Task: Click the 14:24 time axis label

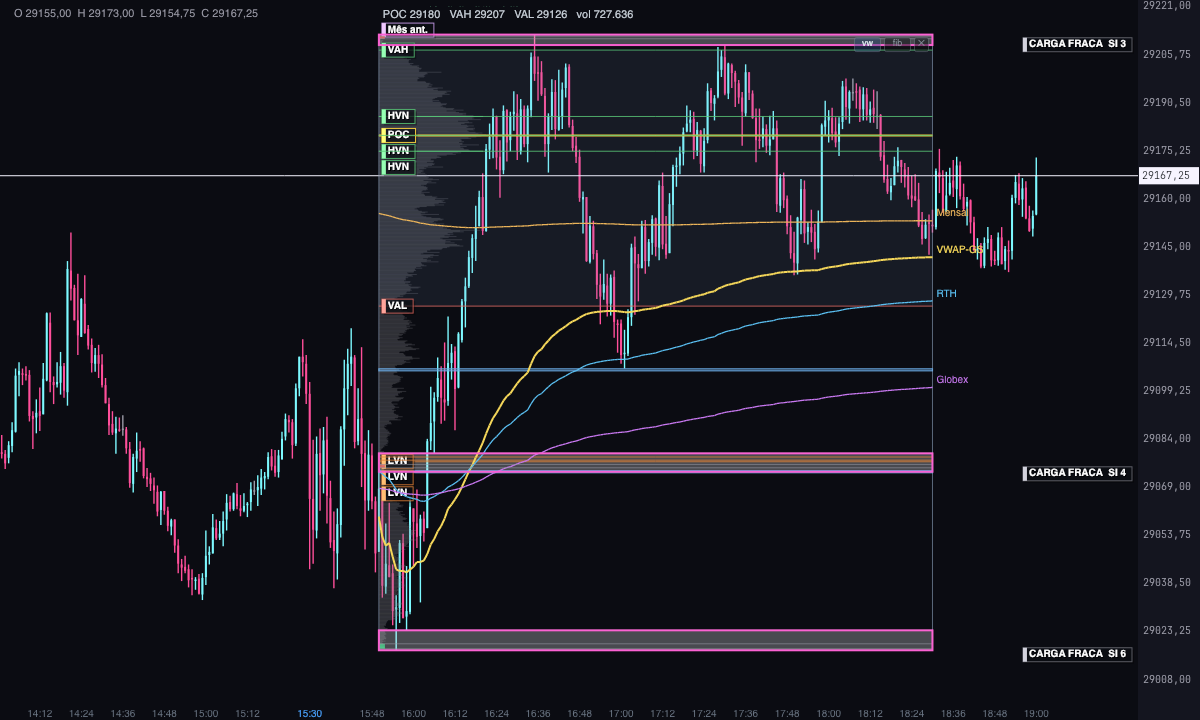Action: [x=81, y=714]
